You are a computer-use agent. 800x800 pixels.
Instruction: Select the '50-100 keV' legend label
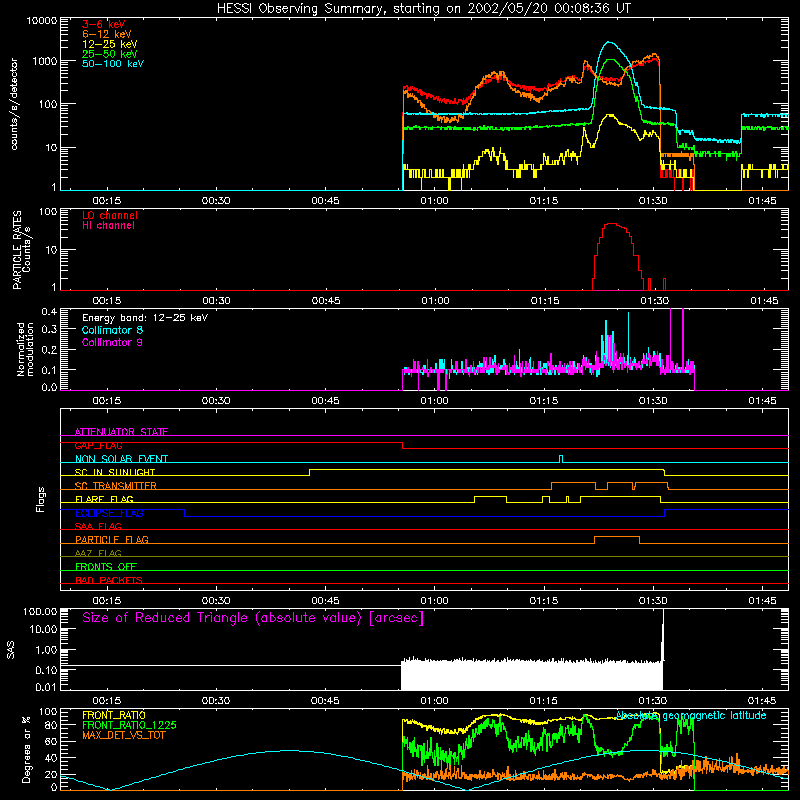pyautogui.click(x=113, y=64)
